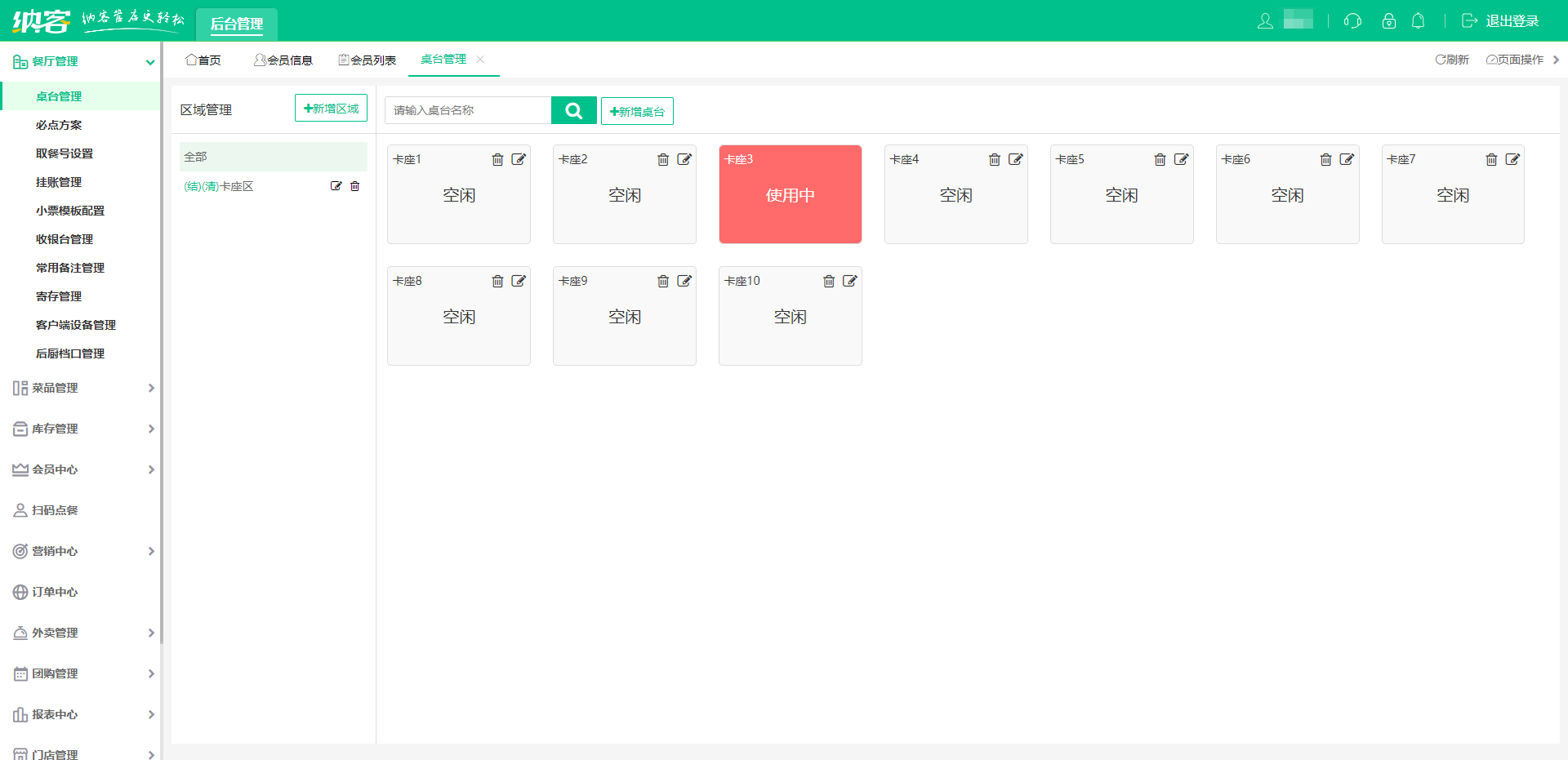This screenshot has height=760, width=1568.
Task: Select the red in-use 卡座3 table card
Action: point(790,196)
